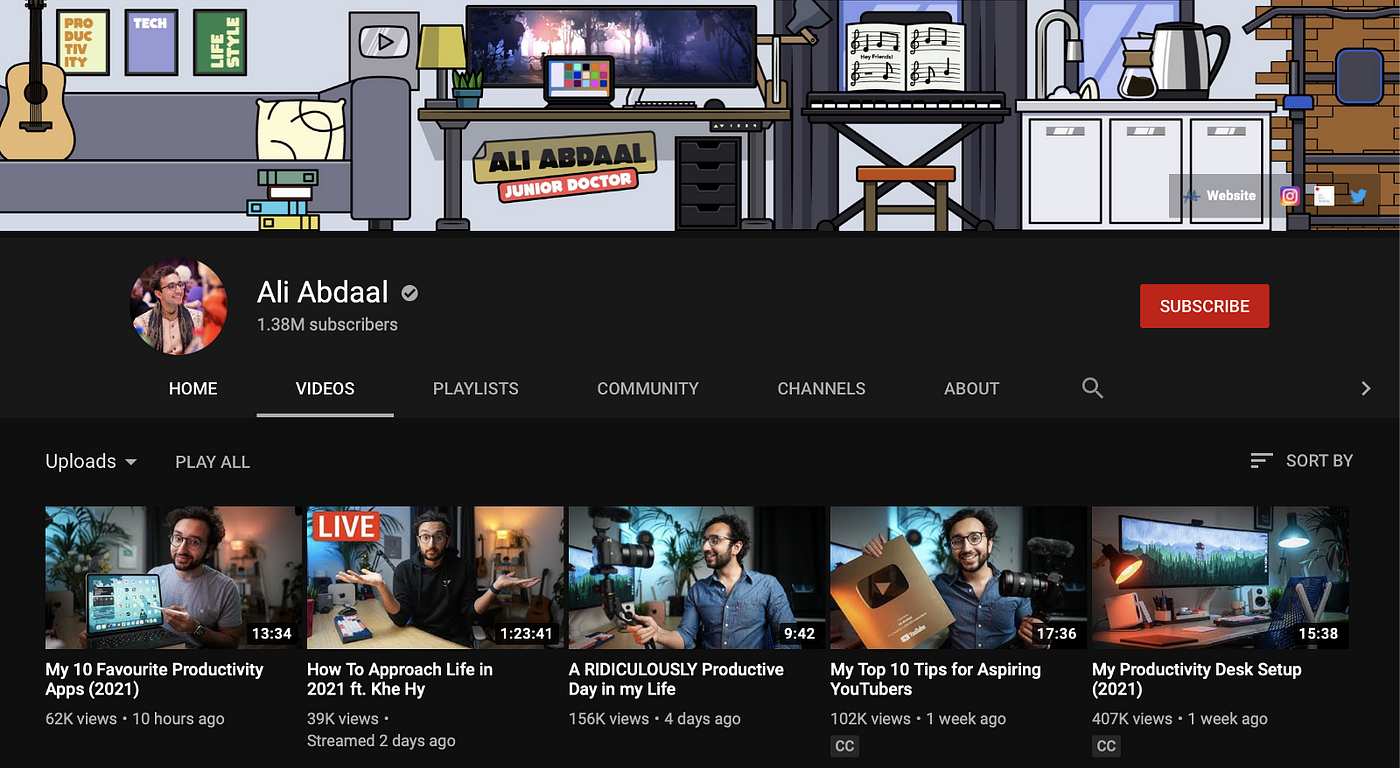
Task: Play the LIVE 1:23:41 video thumbnail
Action: point(436,578)
